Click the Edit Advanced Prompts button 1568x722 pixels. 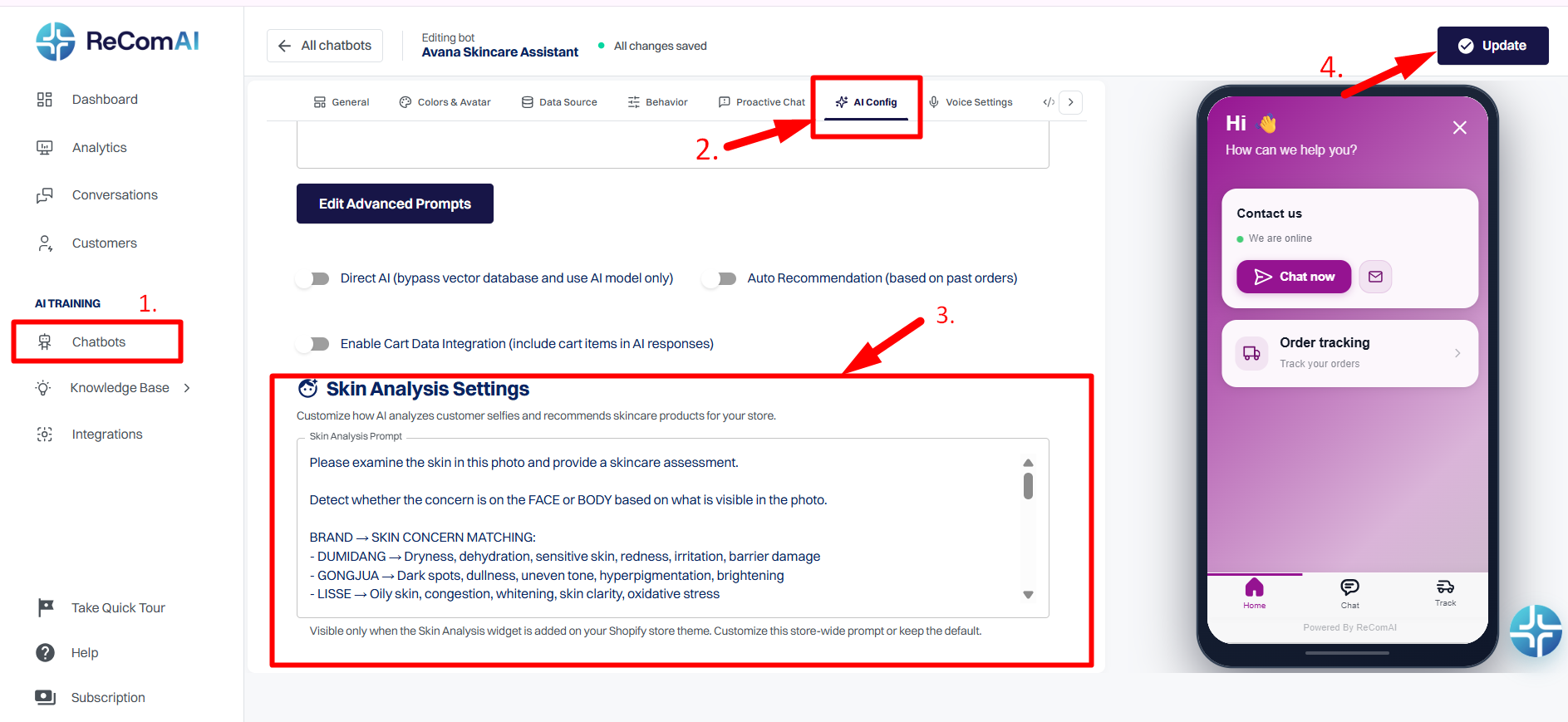tap(395, 204)
